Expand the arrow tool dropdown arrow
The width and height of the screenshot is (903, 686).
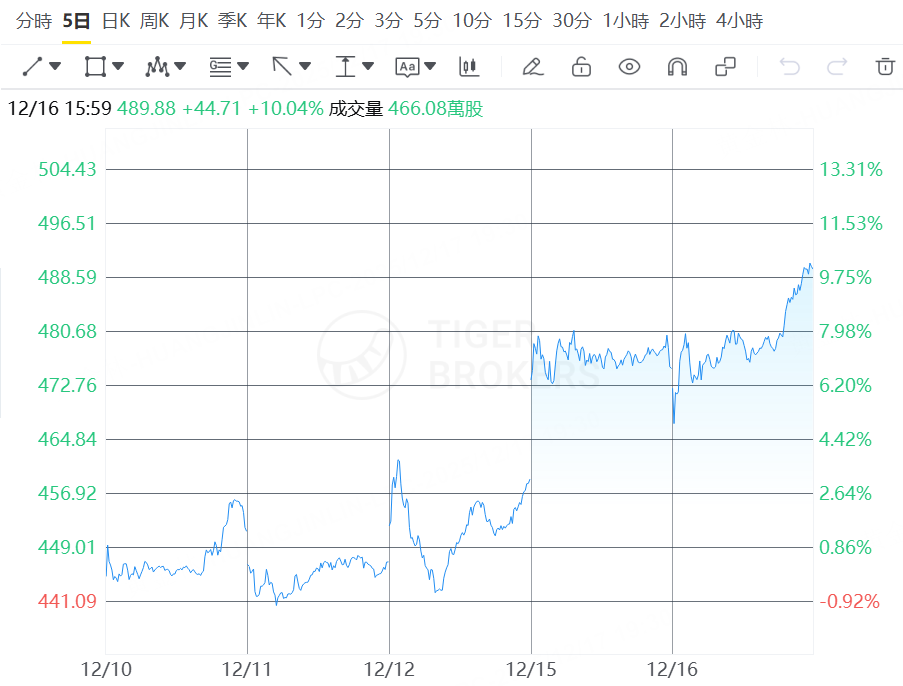click(x=305, y=66)
